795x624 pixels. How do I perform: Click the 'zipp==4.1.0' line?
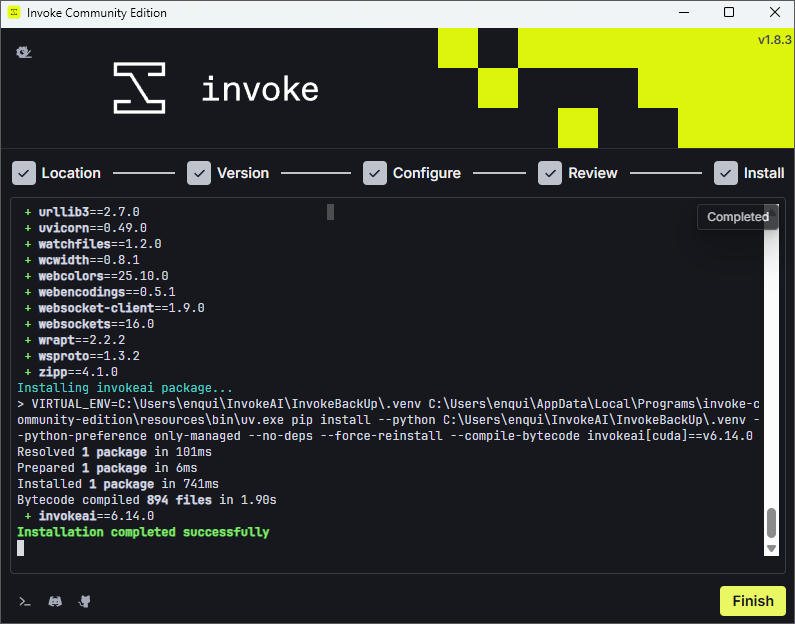tap(71, 372)
